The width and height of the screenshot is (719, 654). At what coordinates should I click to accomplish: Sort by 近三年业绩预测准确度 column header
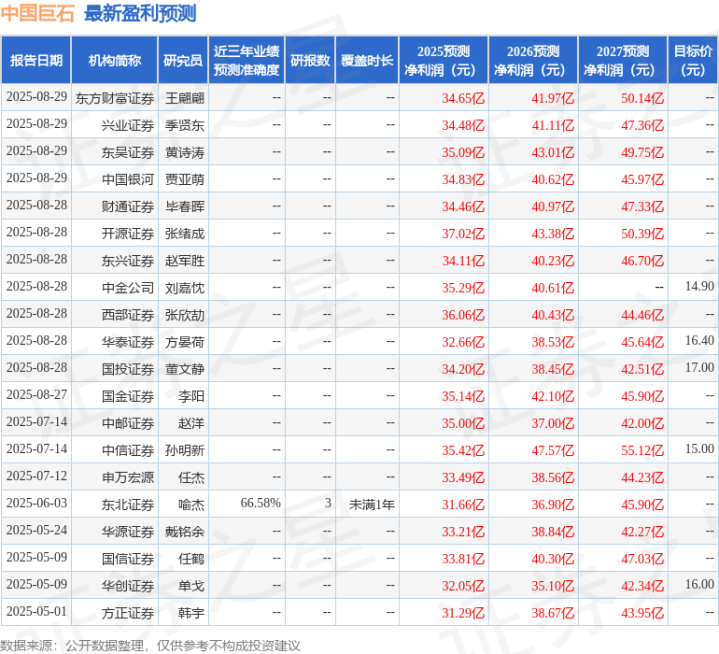[246, 60]
